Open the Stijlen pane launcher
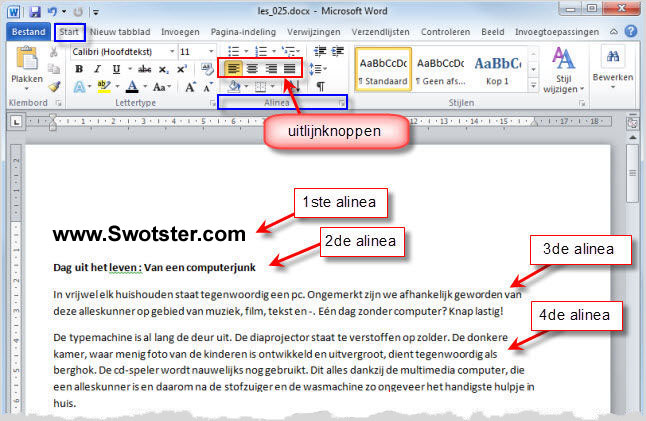The height and width of the screenshot is (421, 646). click(x=582, y=103)
